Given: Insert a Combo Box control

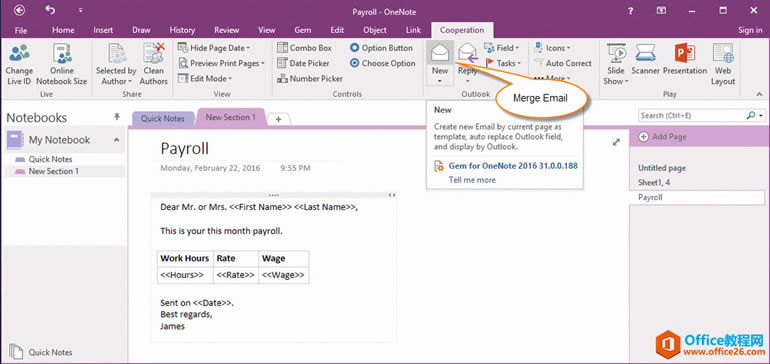Looking at the screenshot, I should pos(304,48).
